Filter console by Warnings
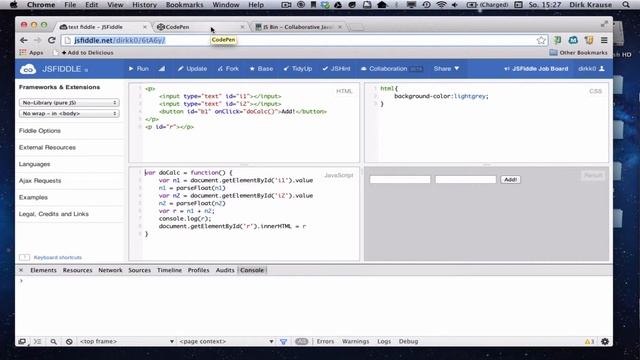The image size is (640, 360). click(x=356, y=341)
